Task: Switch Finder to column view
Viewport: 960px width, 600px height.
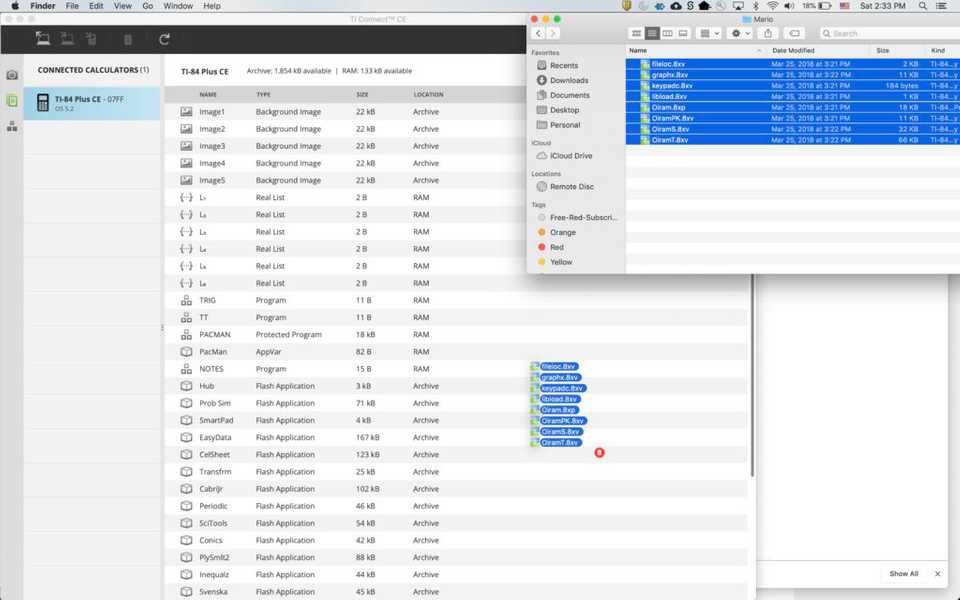Action: coord(667,33)
